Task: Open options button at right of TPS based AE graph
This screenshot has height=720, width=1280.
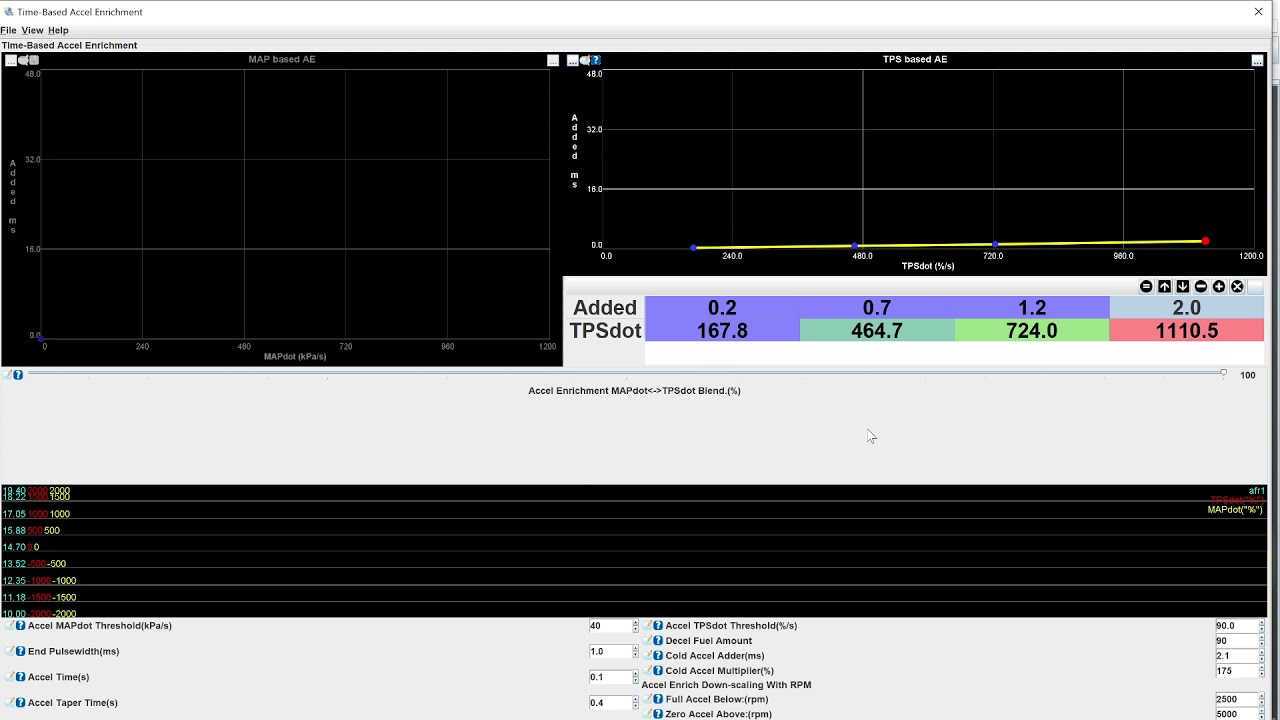Action: (x=1257, y=61)
